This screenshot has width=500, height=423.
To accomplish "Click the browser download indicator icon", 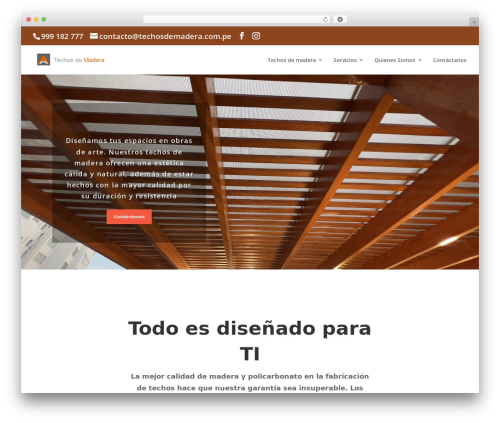I will [340, 19].
